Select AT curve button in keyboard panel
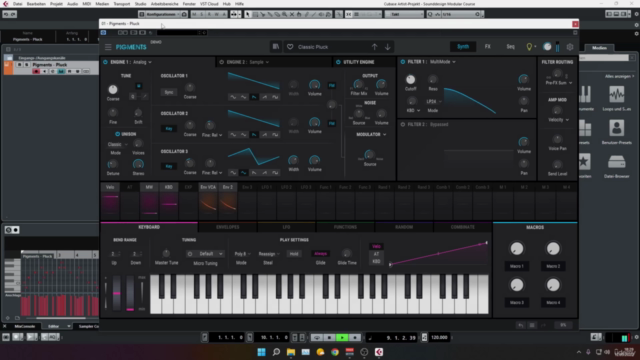 pyautogui.click(x=376, y=254)
